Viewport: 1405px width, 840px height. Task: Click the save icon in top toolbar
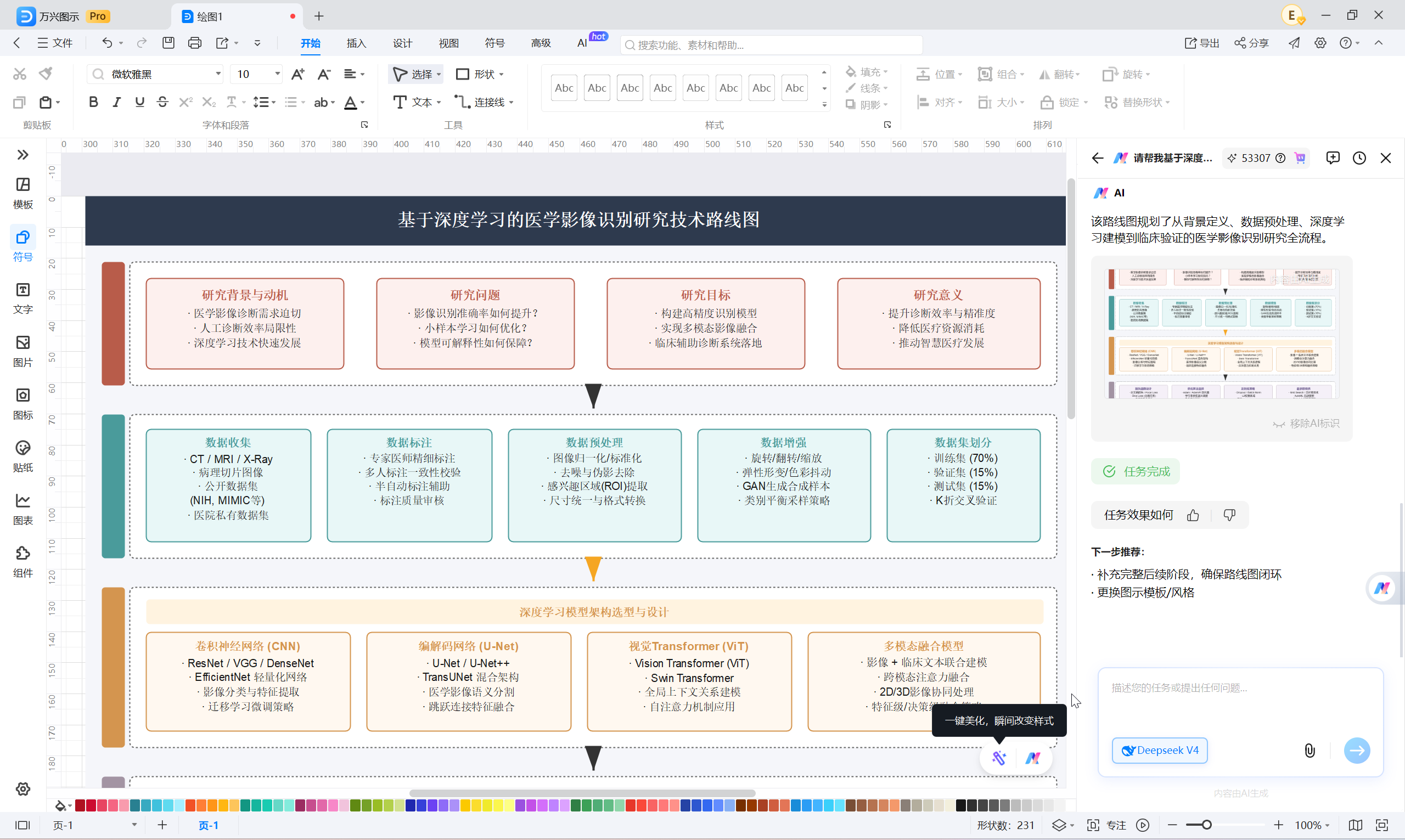168,42
